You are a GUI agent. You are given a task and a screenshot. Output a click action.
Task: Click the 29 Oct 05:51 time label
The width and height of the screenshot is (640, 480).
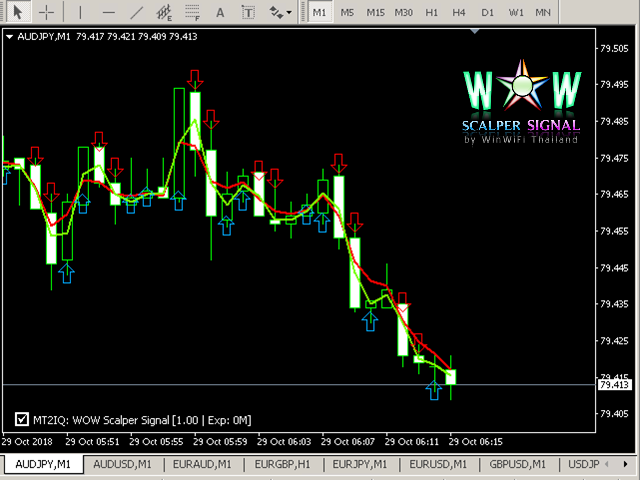92,442
